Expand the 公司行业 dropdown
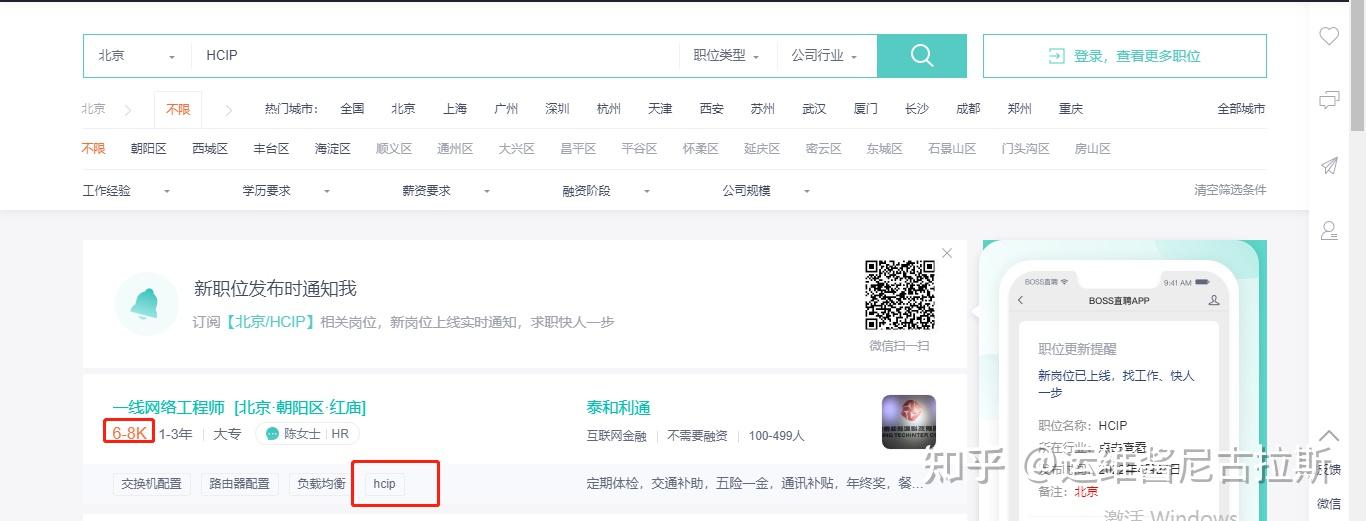The height and width of the screenshot is (521, 1366). coord(825,56)
